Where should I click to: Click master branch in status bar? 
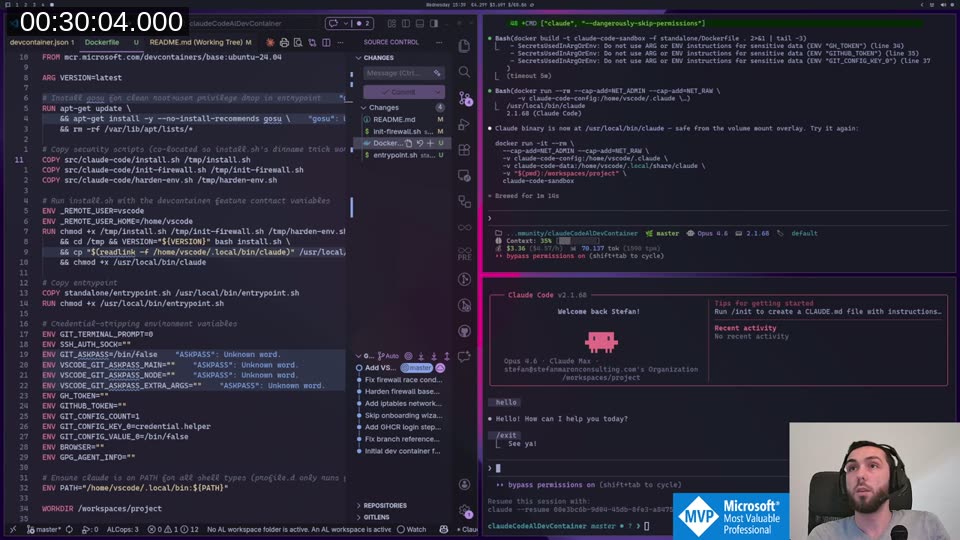coord(43,529)
